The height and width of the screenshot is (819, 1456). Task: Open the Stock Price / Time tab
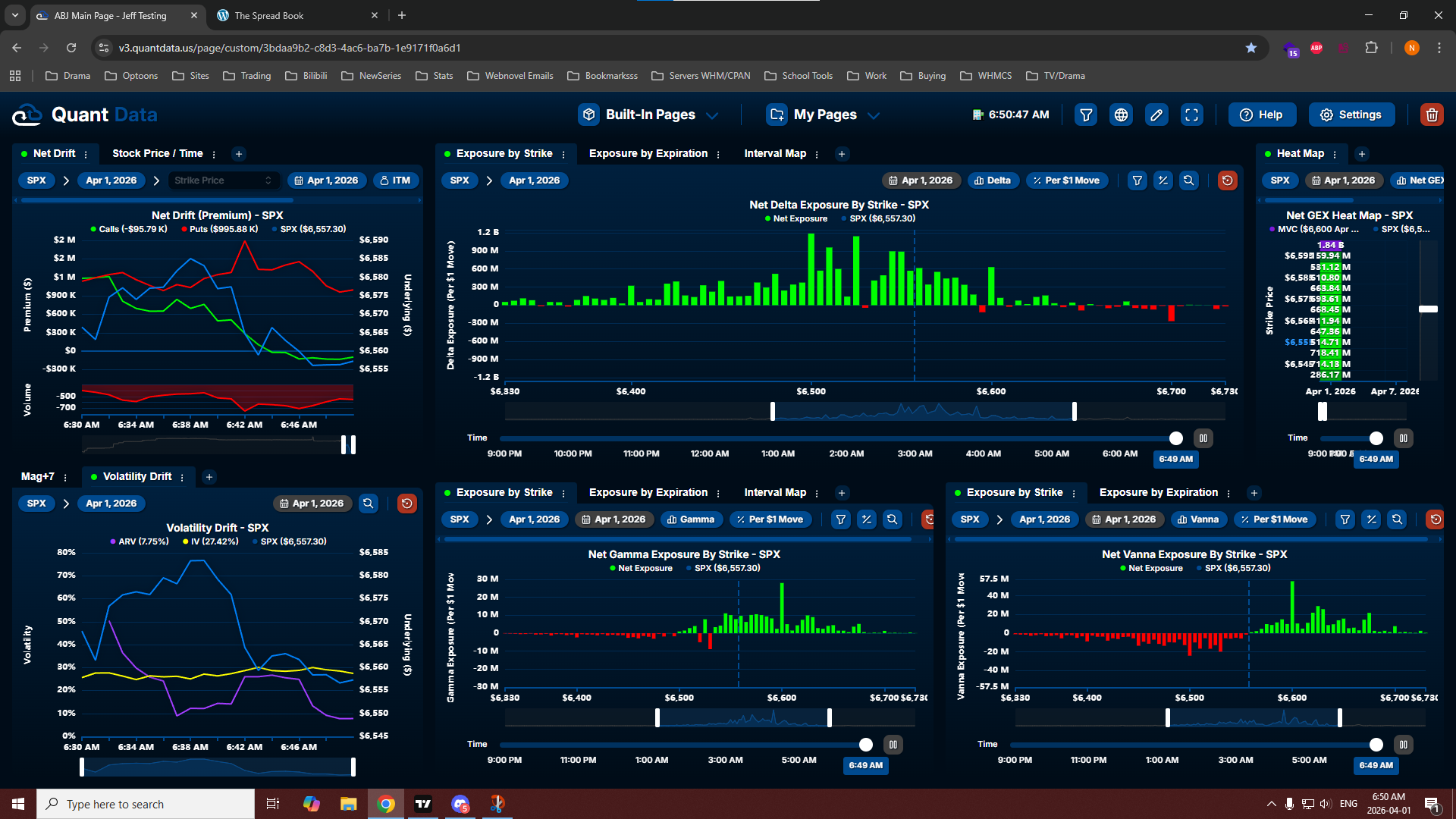pos(157,153)
